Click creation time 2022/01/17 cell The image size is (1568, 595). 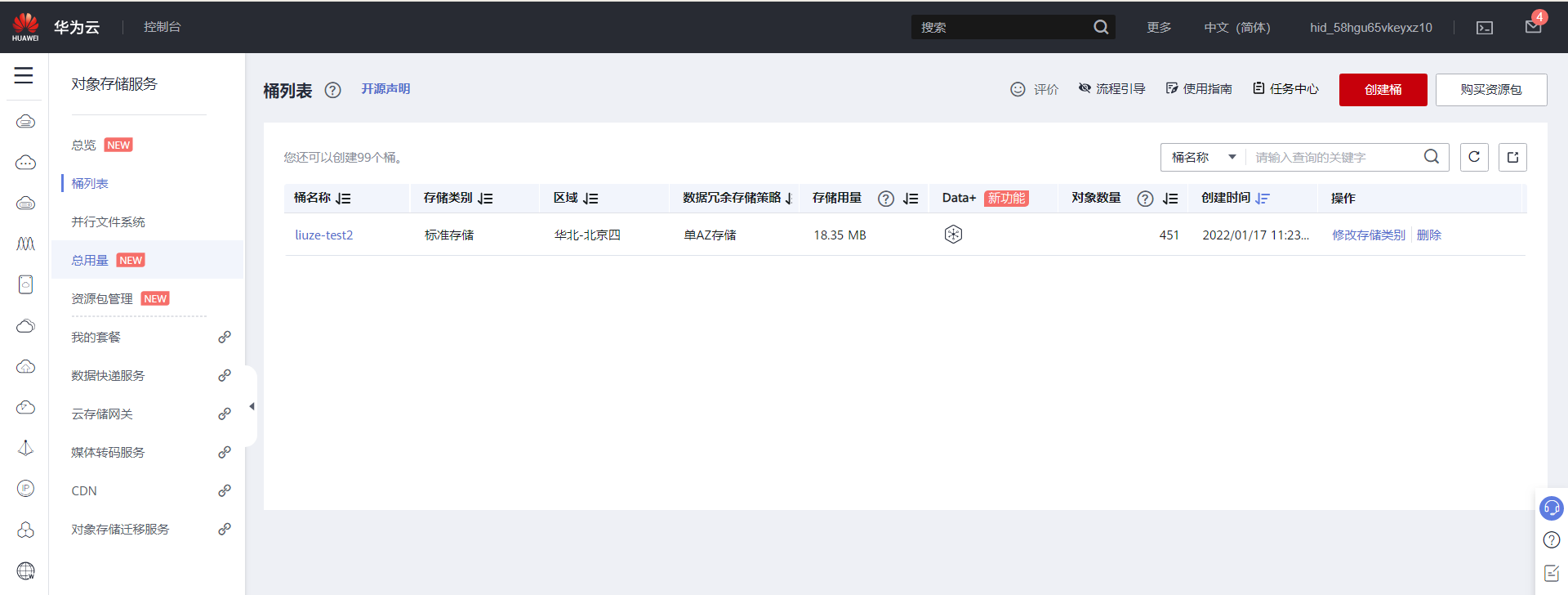click(x=1255, y=235)
